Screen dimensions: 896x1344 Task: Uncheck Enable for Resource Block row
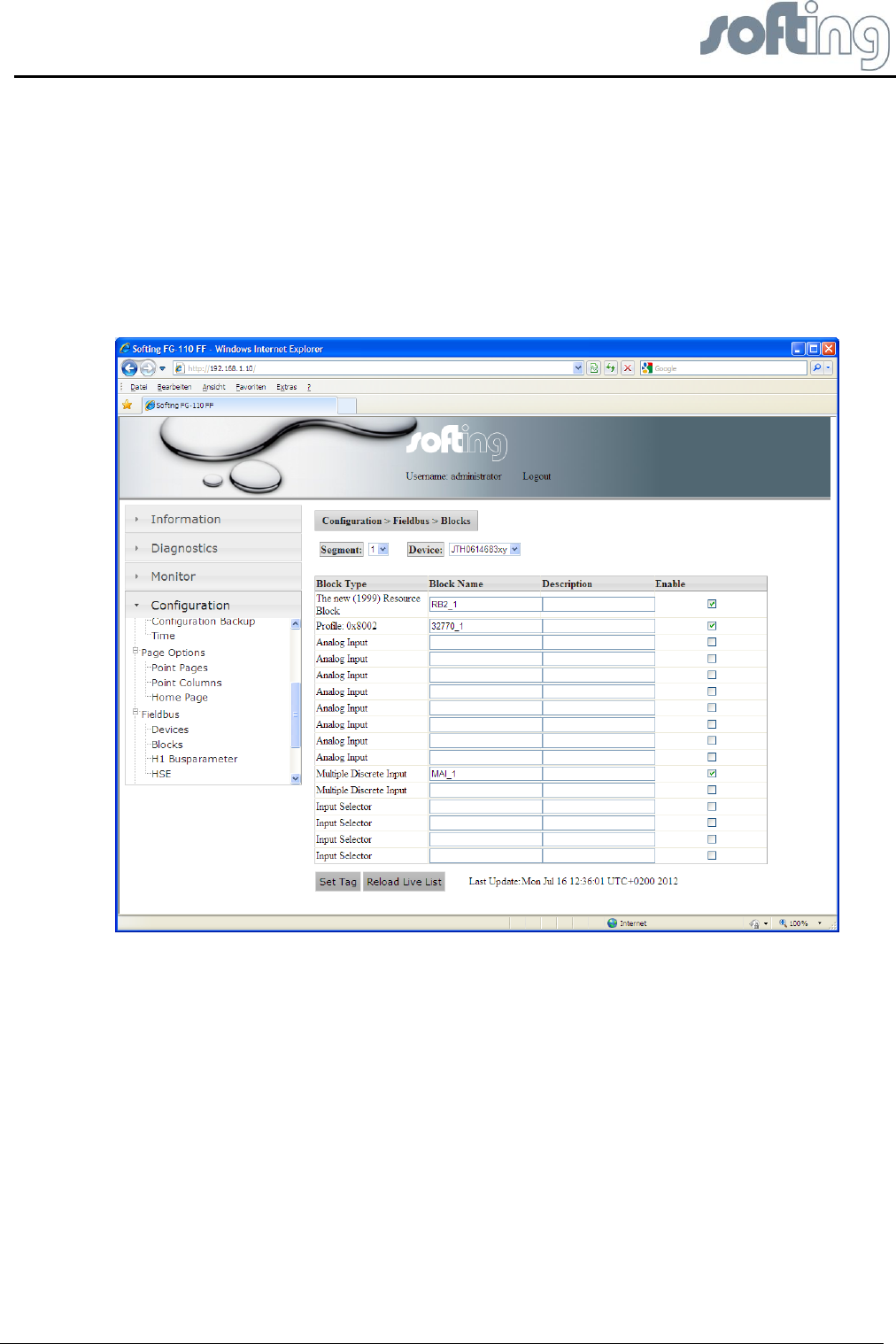pos(712,604)
